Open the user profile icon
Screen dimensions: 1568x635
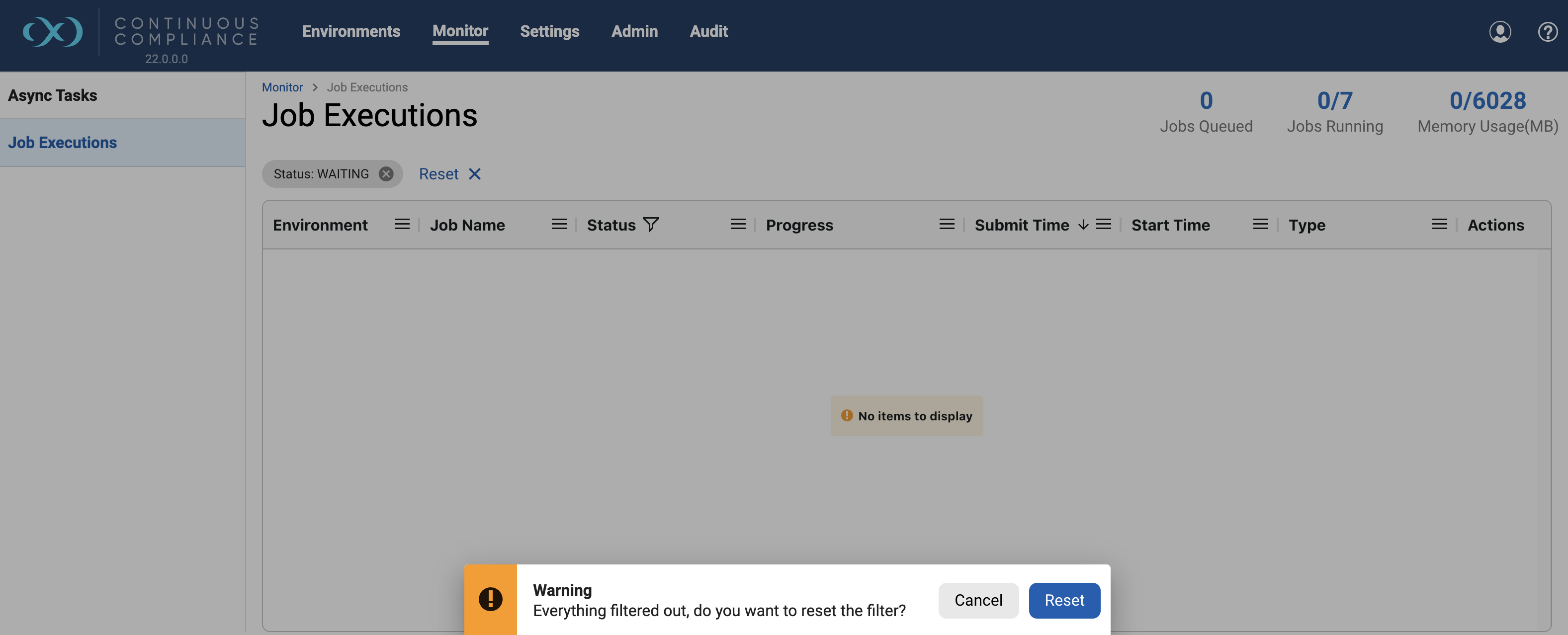[1500, 32]
